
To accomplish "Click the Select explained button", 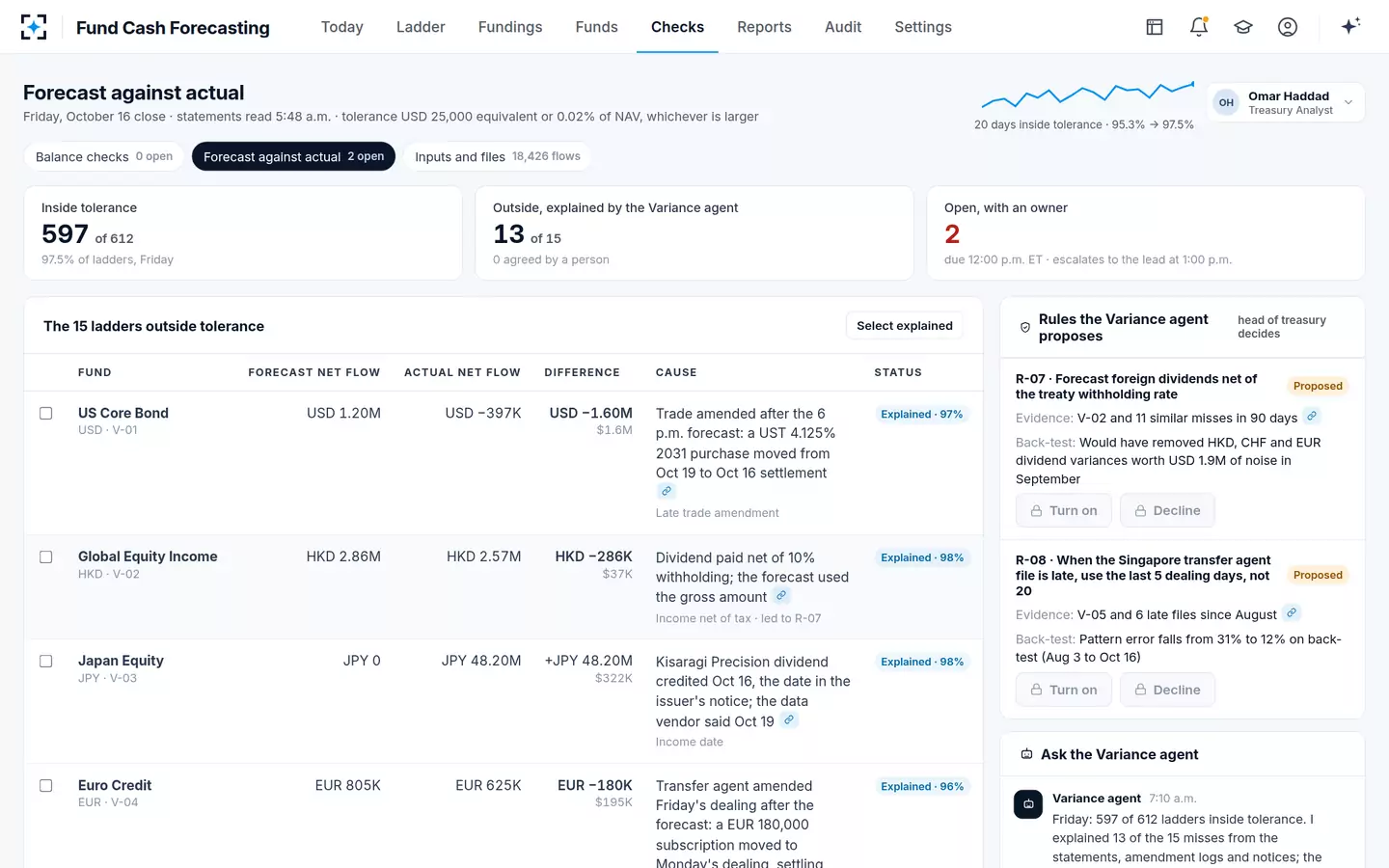I will 905,326.
